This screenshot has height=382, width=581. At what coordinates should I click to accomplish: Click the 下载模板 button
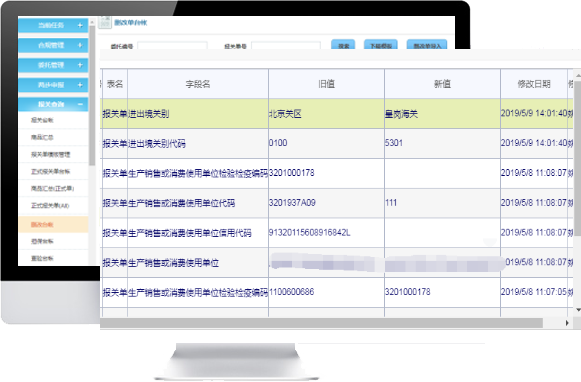pyautogui.click(x=381, y=45)
